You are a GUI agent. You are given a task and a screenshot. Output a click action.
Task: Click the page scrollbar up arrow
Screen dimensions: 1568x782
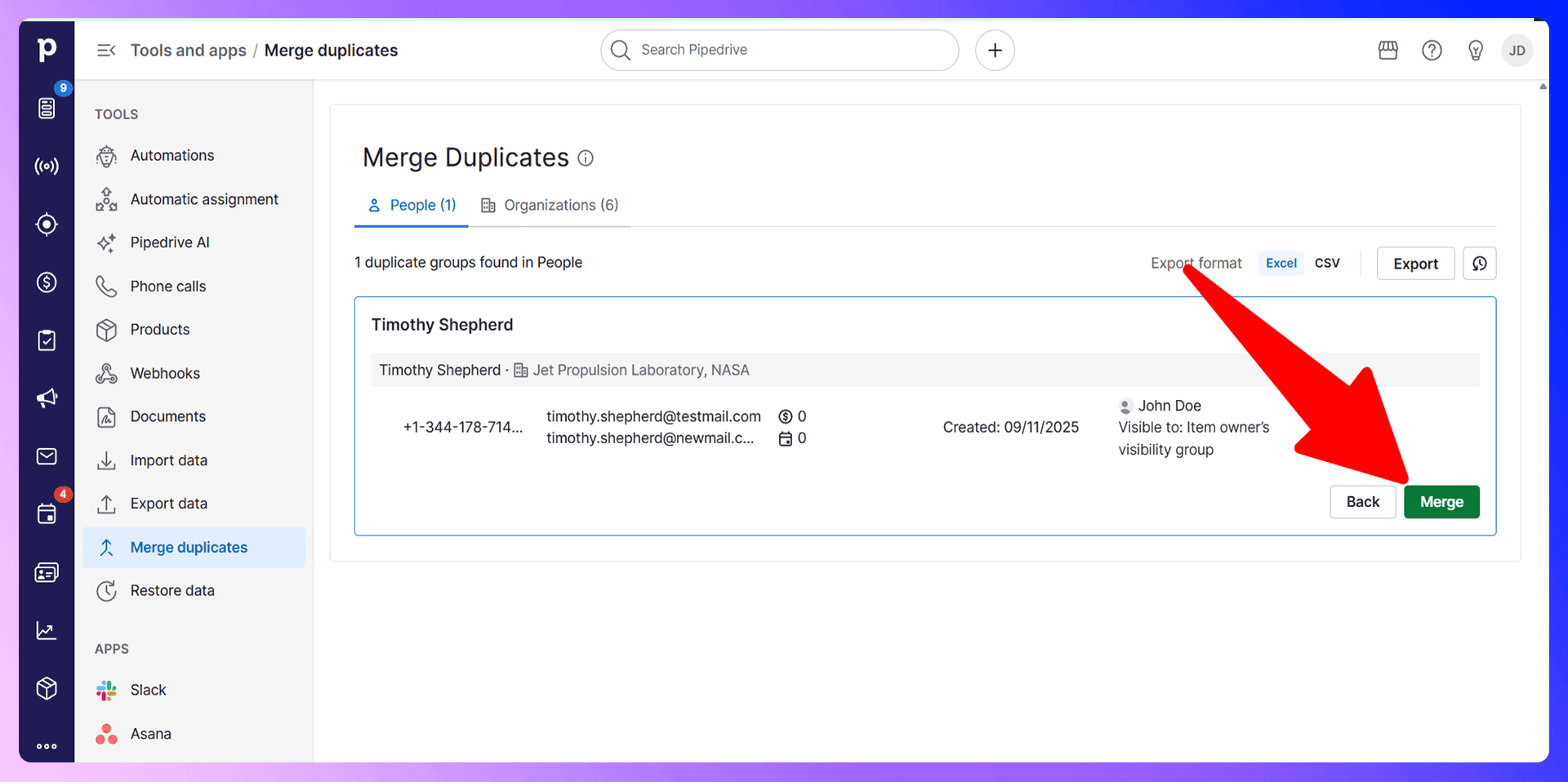1543,87
